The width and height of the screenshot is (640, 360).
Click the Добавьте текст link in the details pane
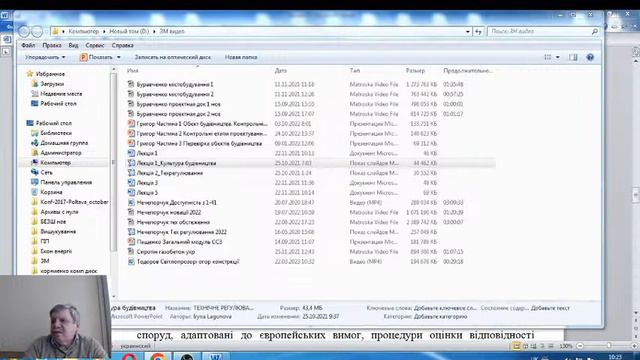point(550,308)
